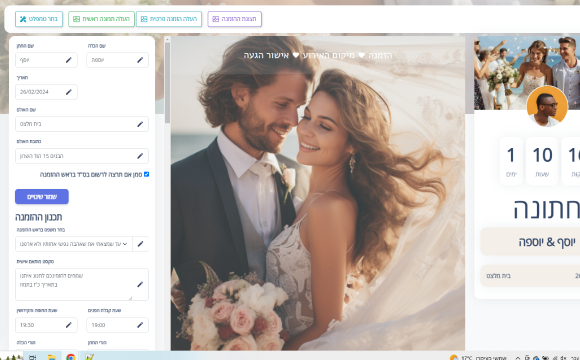The image size is (580, 360).
Task: Click the preview scrollbar up arrow
Action: tap(167, 39)
